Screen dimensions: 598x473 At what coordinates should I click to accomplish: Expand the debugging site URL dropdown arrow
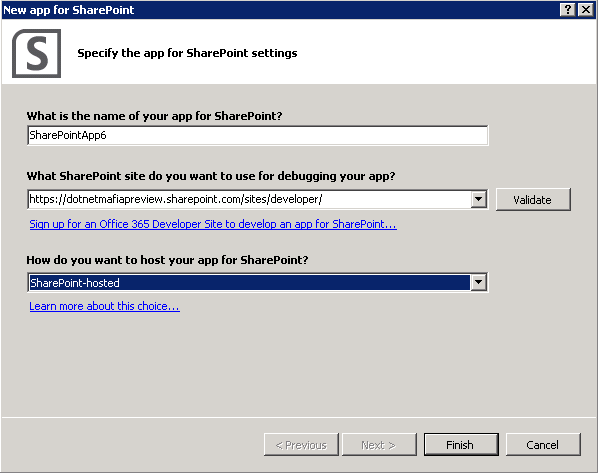[479, 199]
